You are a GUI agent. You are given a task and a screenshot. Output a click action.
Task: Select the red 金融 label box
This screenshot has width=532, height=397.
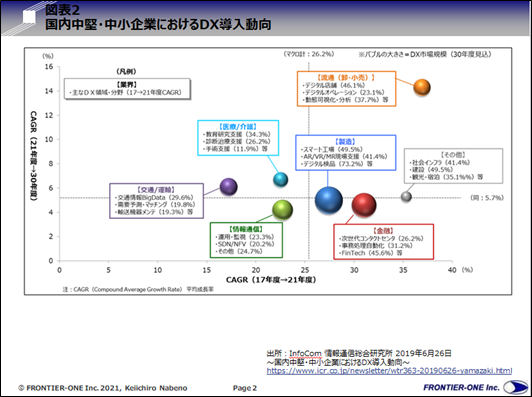click(x=383, y=242)
